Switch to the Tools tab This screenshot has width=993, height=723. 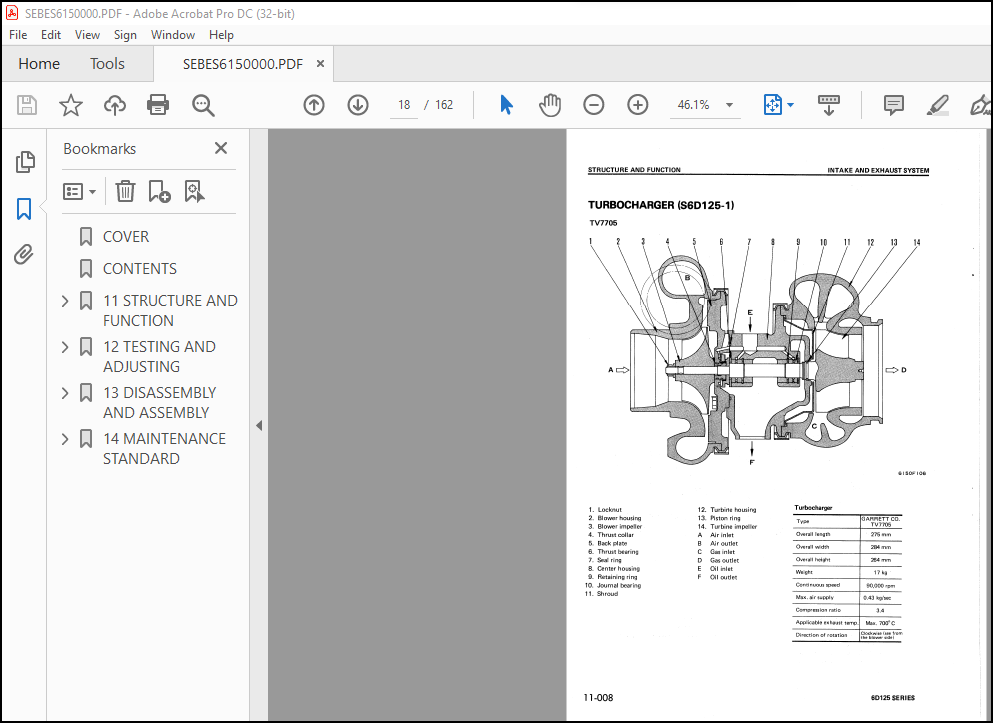click(107, 64)
